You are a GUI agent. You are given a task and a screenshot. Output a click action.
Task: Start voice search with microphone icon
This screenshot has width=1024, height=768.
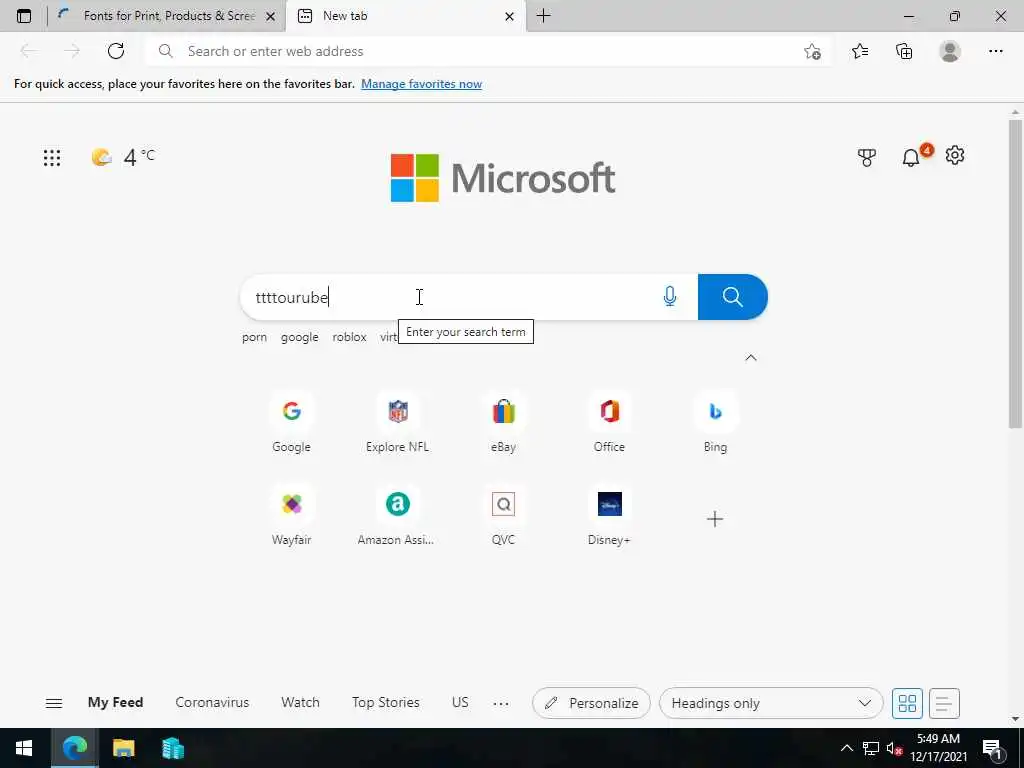[669, 296]
